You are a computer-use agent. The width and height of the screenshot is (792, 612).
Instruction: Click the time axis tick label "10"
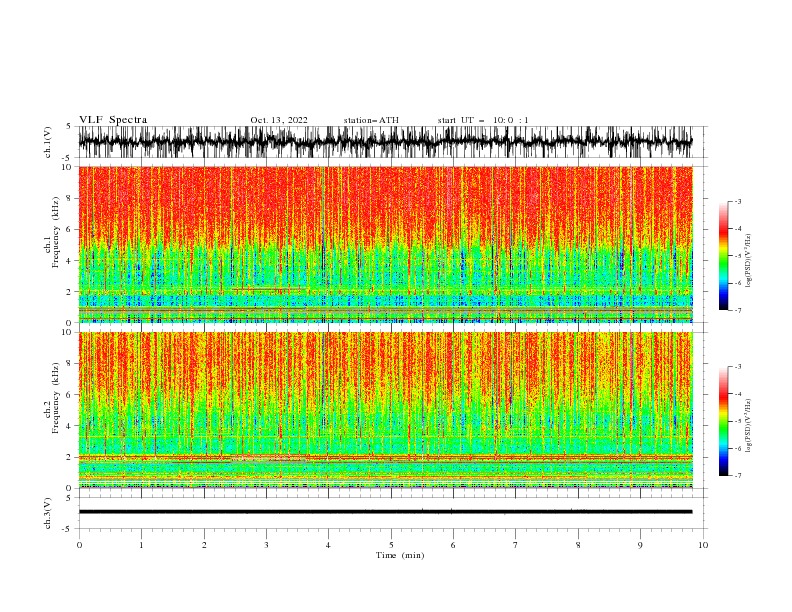click(703, 545)
